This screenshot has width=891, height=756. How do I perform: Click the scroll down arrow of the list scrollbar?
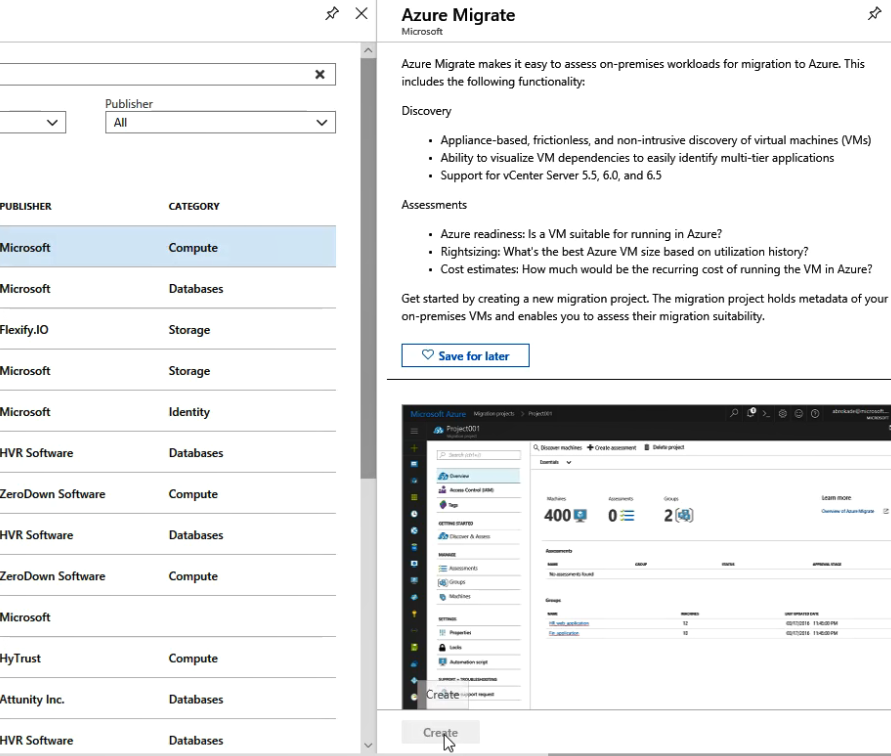point(368,745)
